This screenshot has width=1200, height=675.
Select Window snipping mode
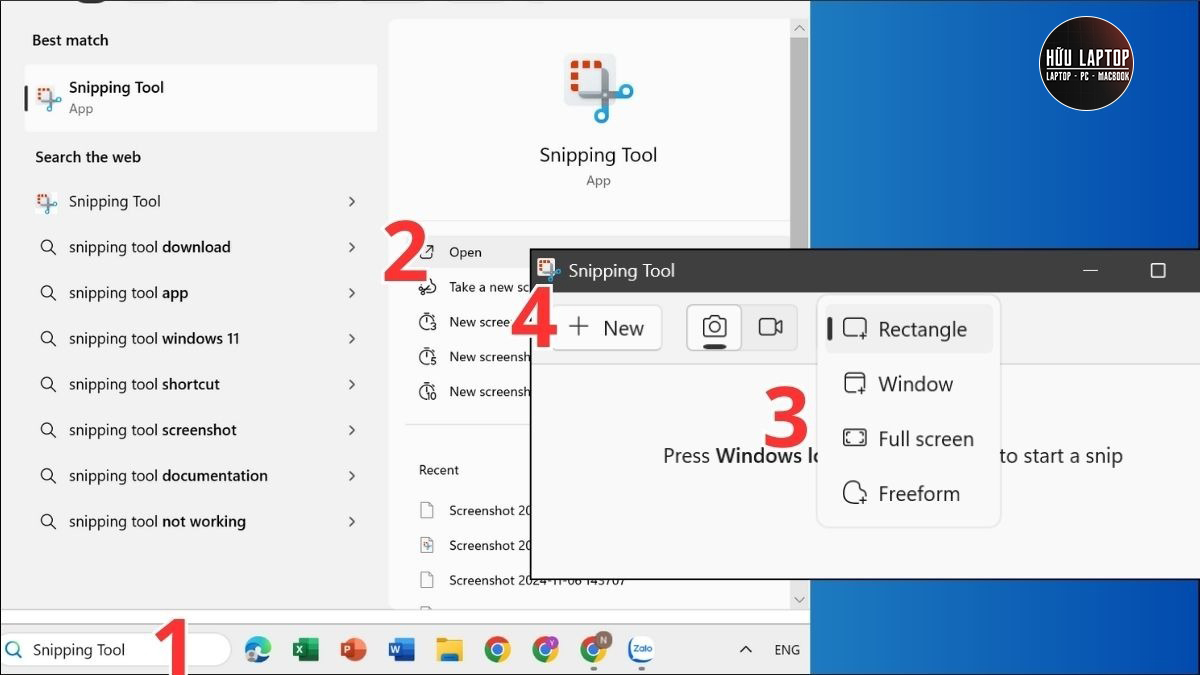[x=908, y=384]
